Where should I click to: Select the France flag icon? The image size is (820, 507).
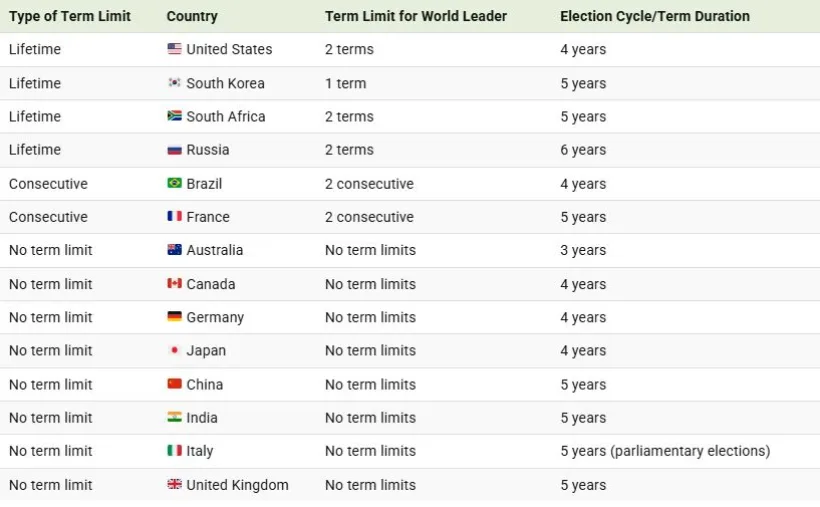(174, 217)
